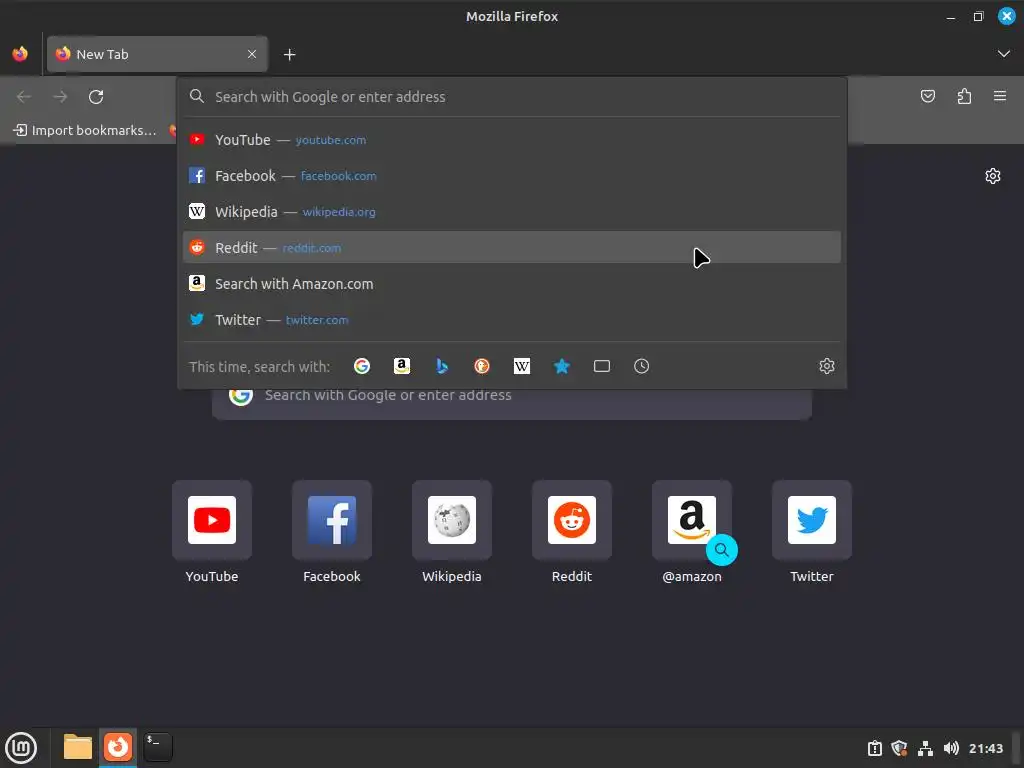Reload the current page

(96, 97)
